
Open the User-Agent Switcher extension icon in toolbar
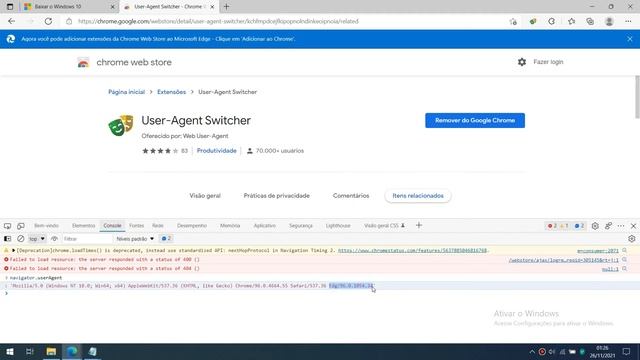533,22
